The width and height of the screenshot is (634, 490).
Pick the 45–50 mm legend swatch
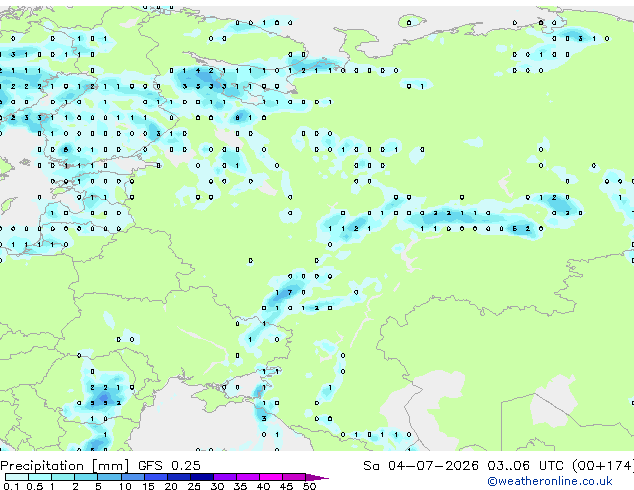click(x=294, y=477)
